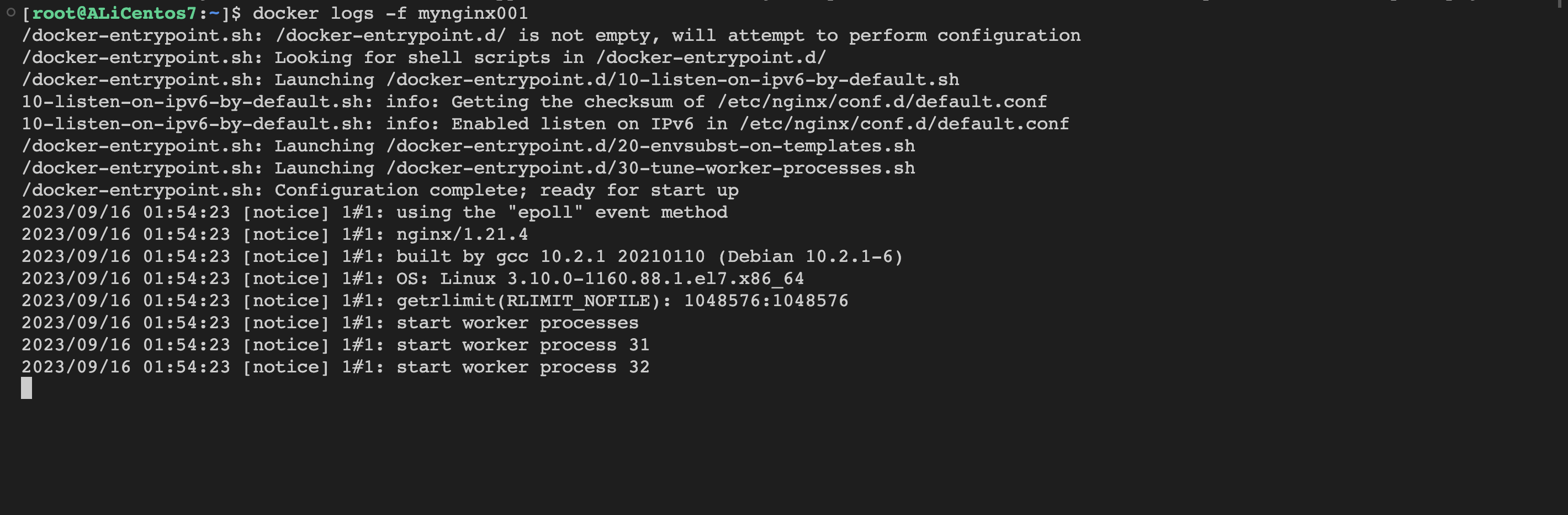Click the "epoll" event method text
The image size is (1568, 515).
point(545,213)
